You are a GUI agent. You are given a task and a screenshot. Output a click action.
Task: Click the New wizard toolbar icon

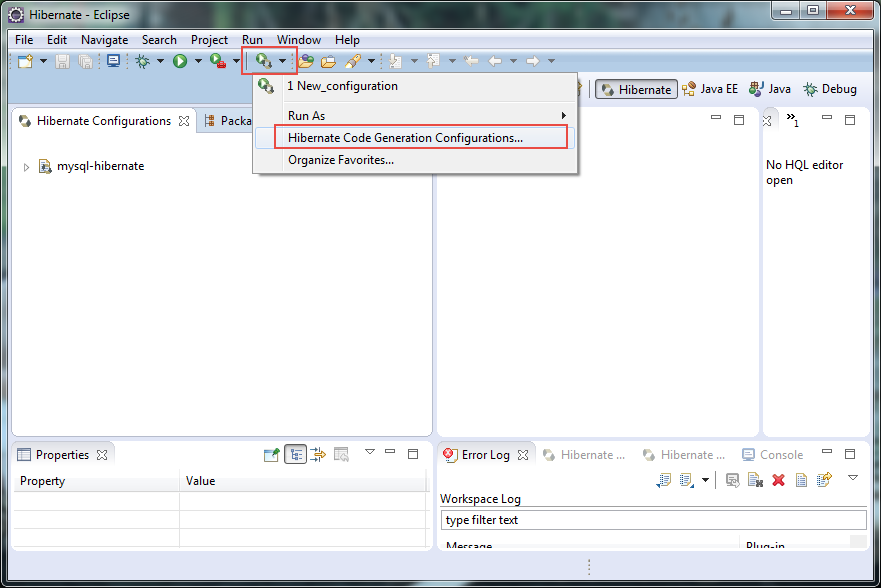coord(25,61)
